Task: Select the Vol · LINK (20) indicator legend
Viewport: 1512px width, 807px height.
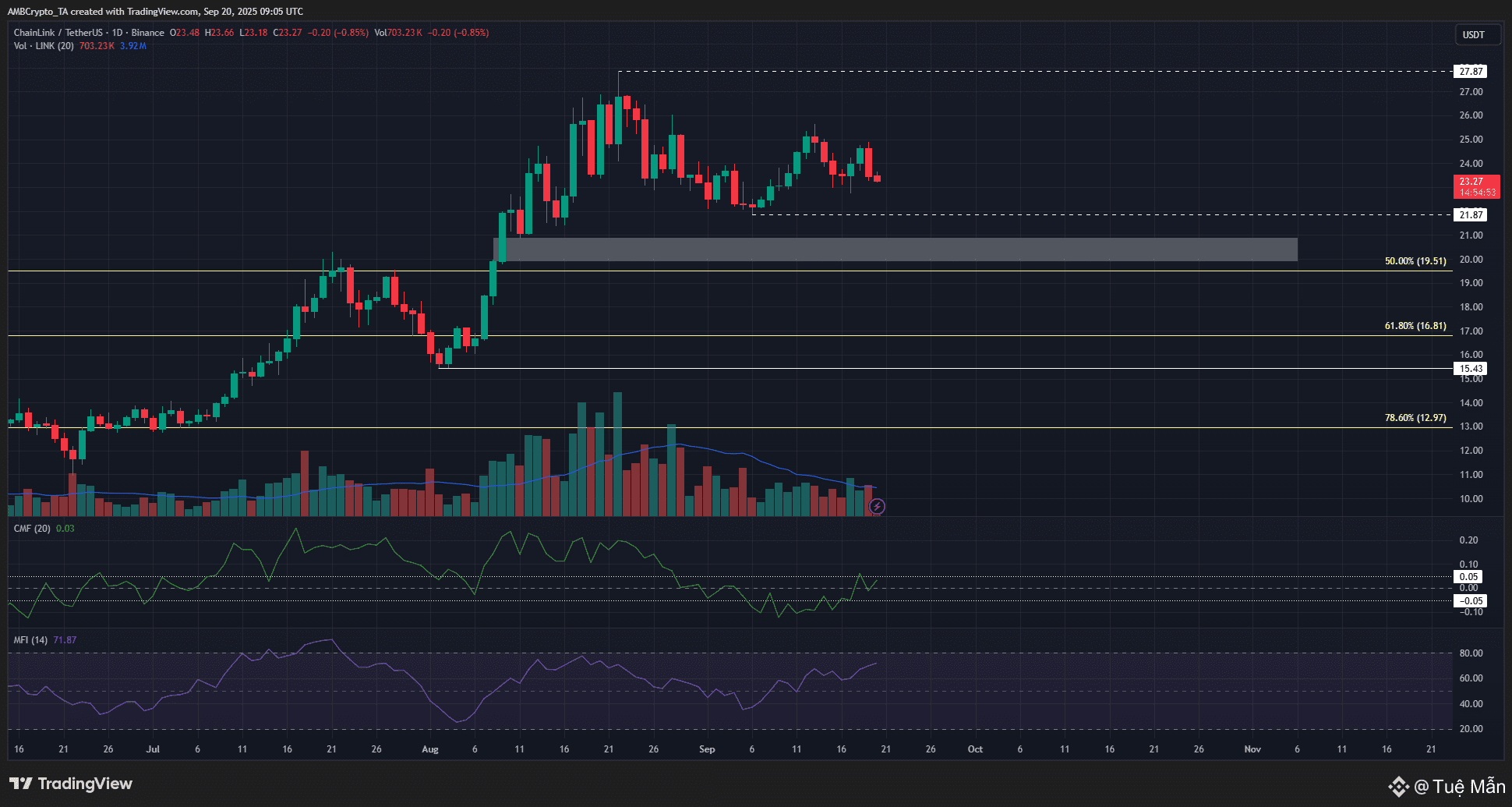Action: point(44,46)
